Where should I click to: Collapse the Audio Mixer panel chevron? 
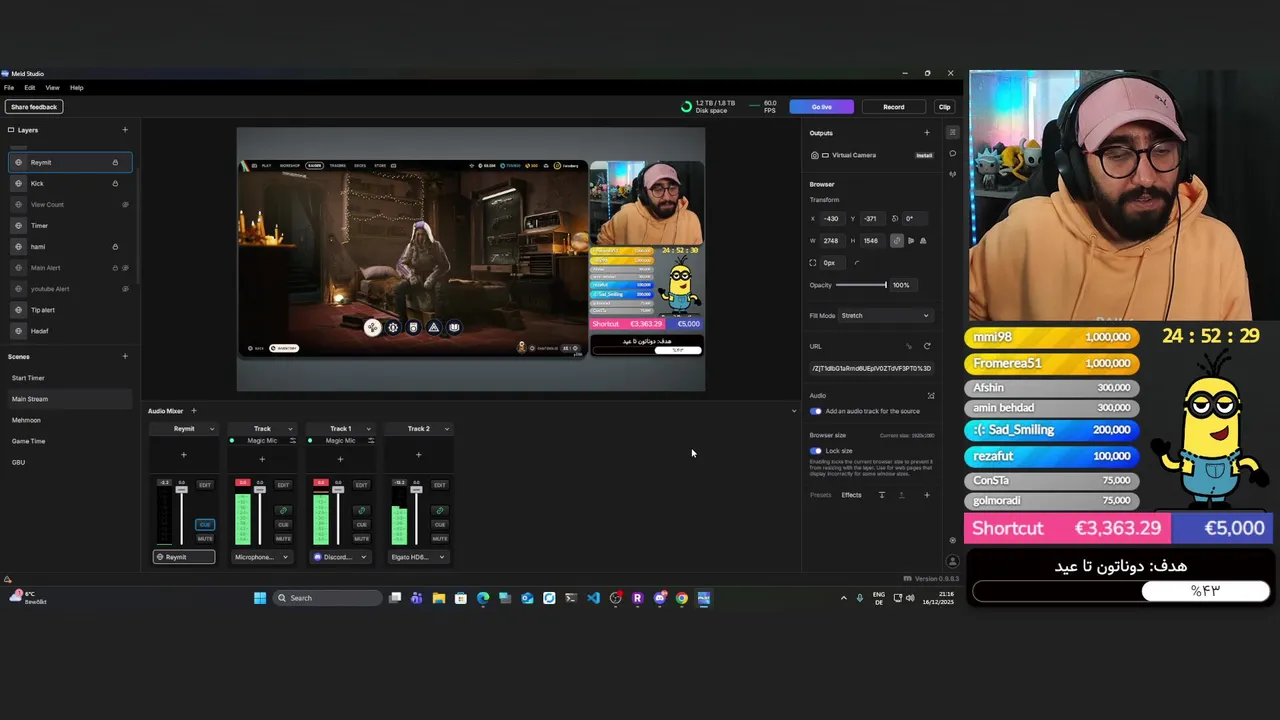(794, 411)
